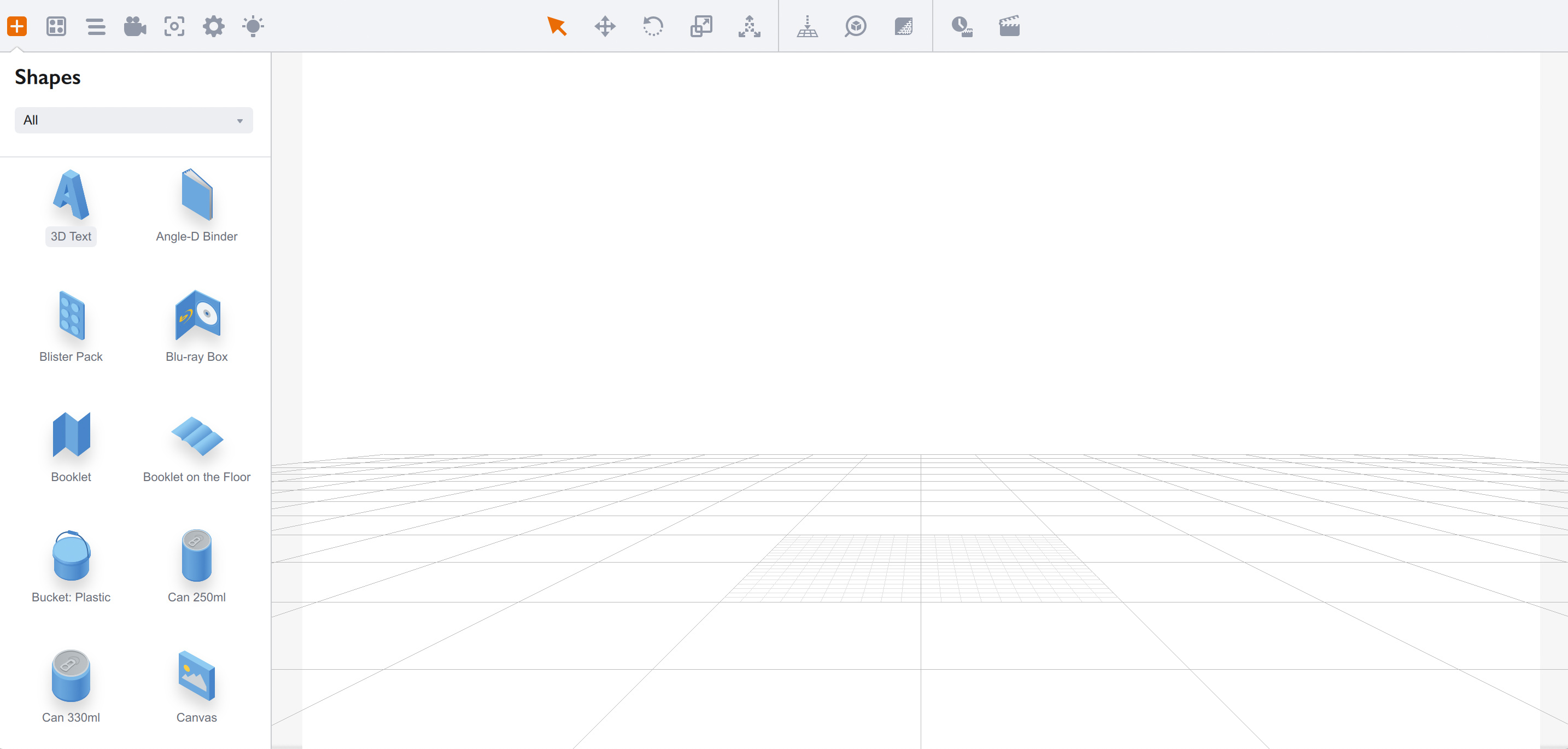Select the scale tool
Viewport: 1568px width, 749px height.
700,26
